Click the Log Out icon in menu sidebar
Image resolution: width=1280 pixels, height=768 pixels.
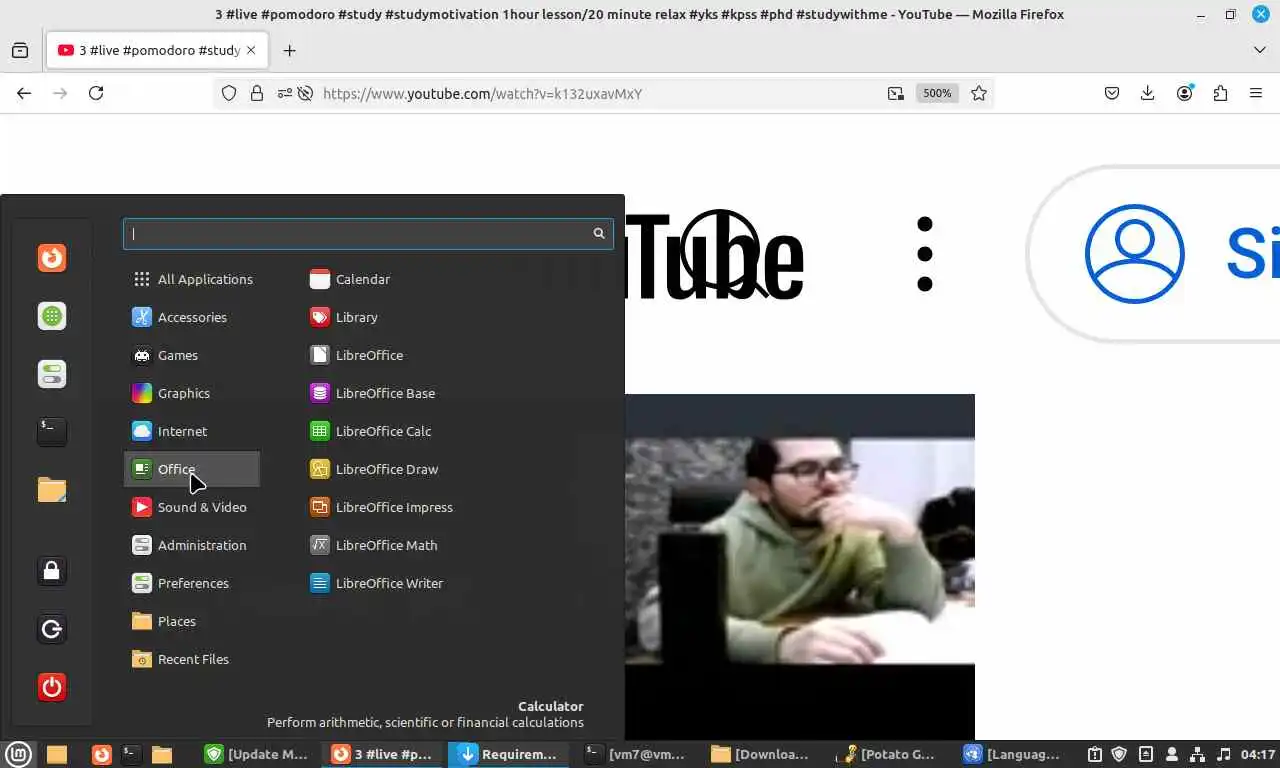click(x=52, y=629)
